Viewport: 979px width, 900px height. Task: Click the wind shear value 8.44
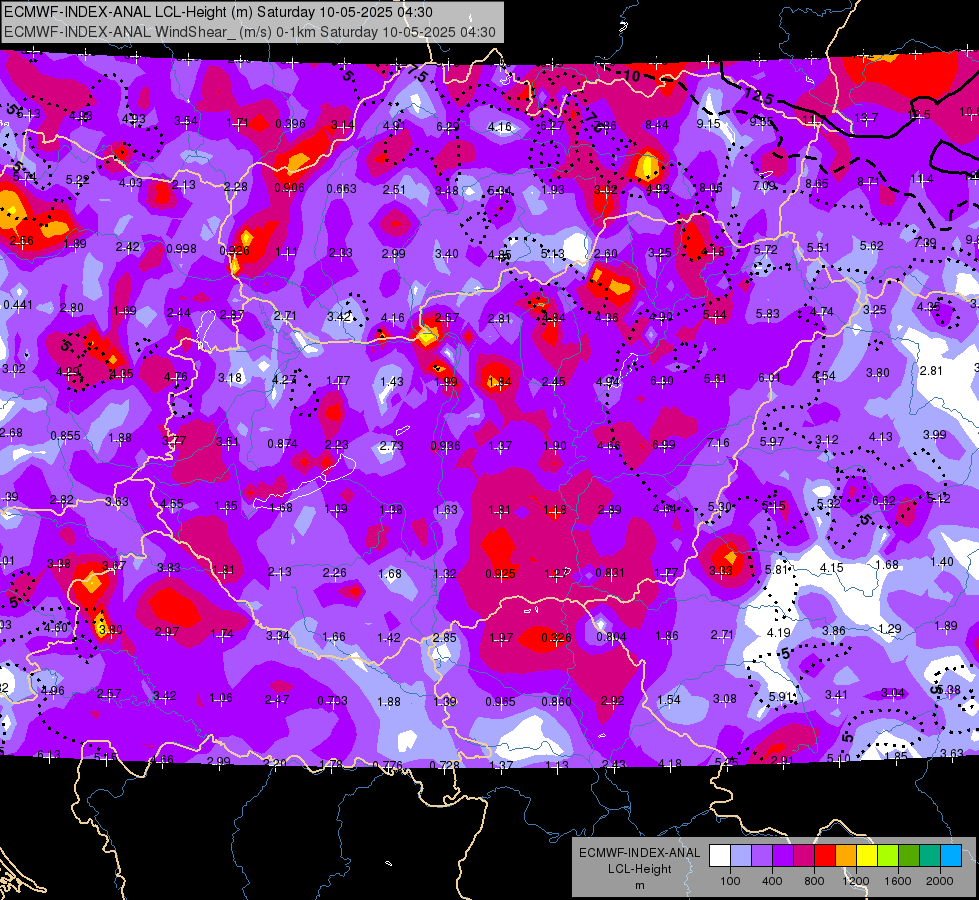[x=657, y=125]
